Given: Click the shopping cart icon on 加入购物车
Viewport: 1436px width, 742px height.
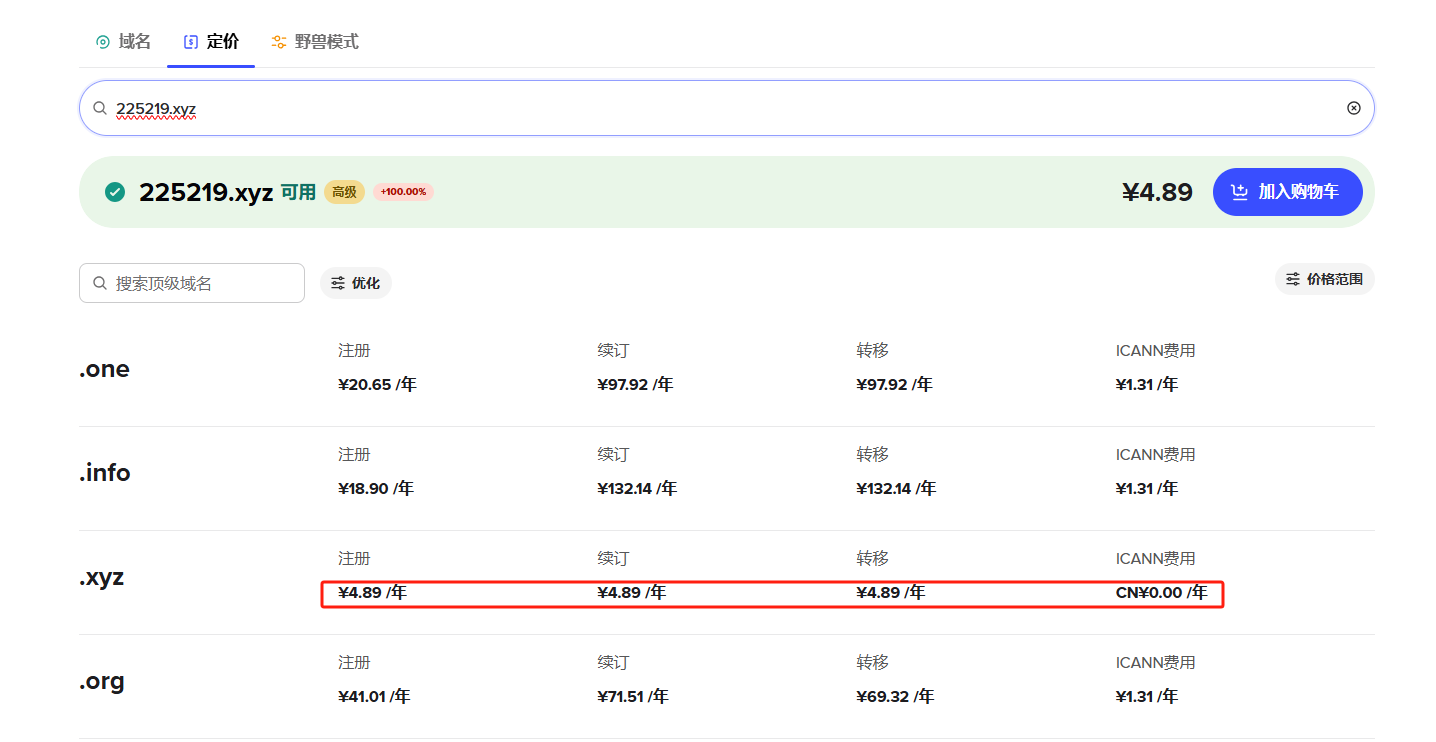Looking at the screenshot, I should tap(1242, 191).
